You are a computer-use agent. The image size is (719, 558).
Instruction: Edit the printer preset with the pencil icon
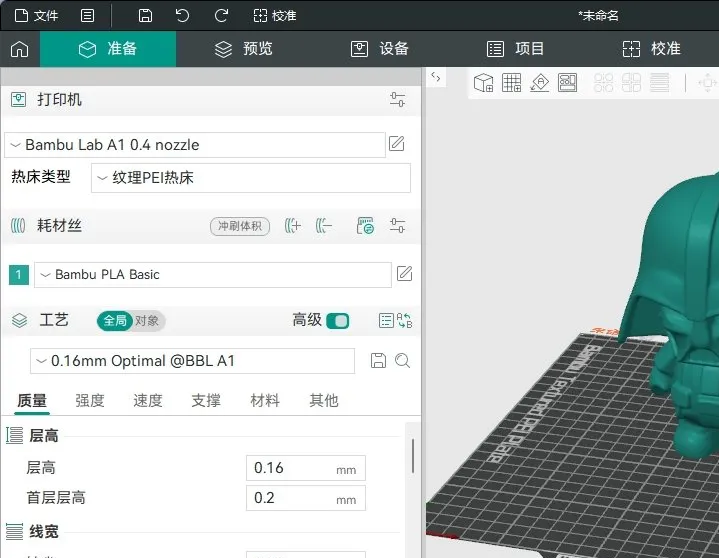pyautogui.click(x=397, y=144)
